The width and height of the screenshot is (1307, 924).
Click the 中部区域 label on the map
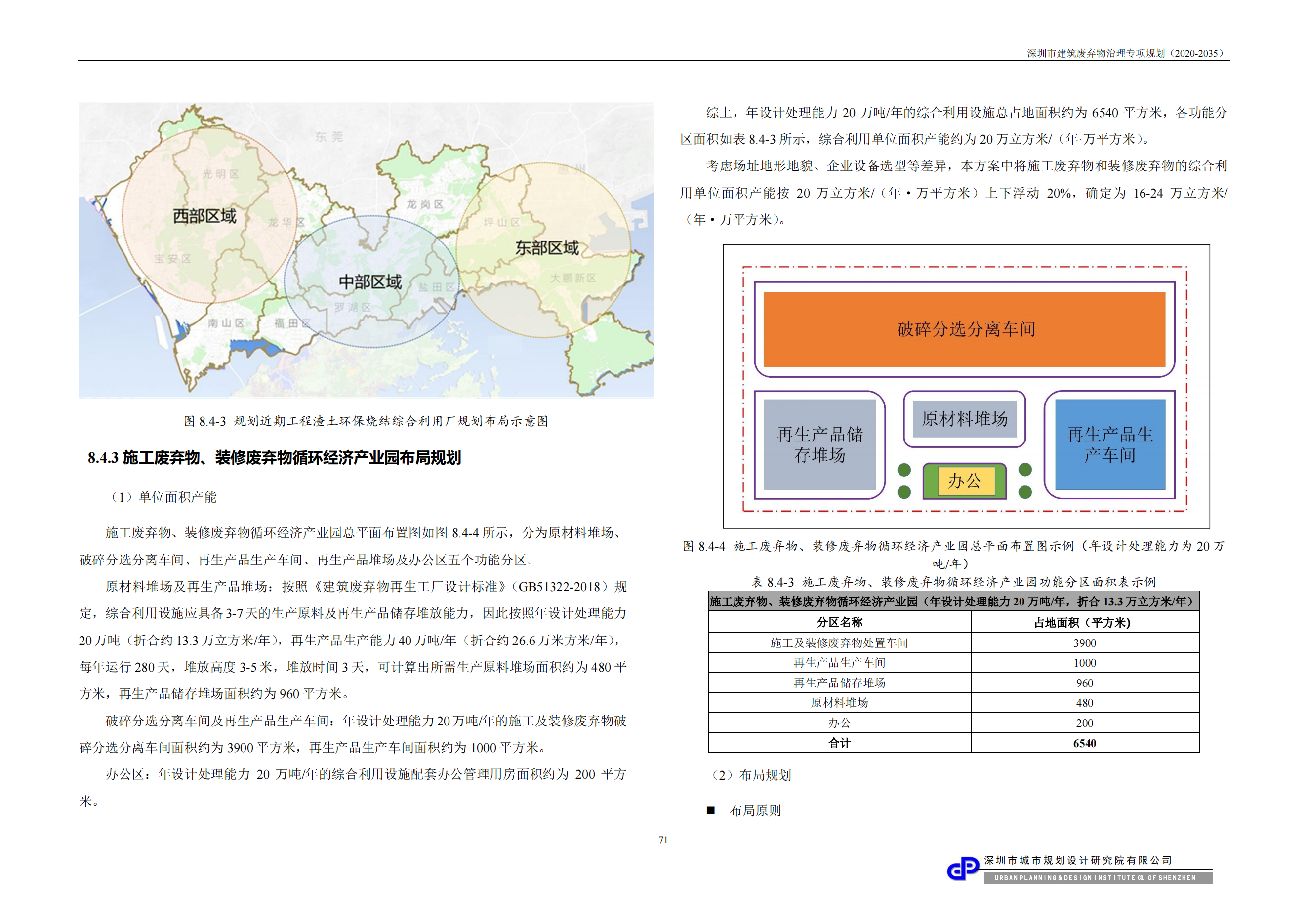(370, 282)
